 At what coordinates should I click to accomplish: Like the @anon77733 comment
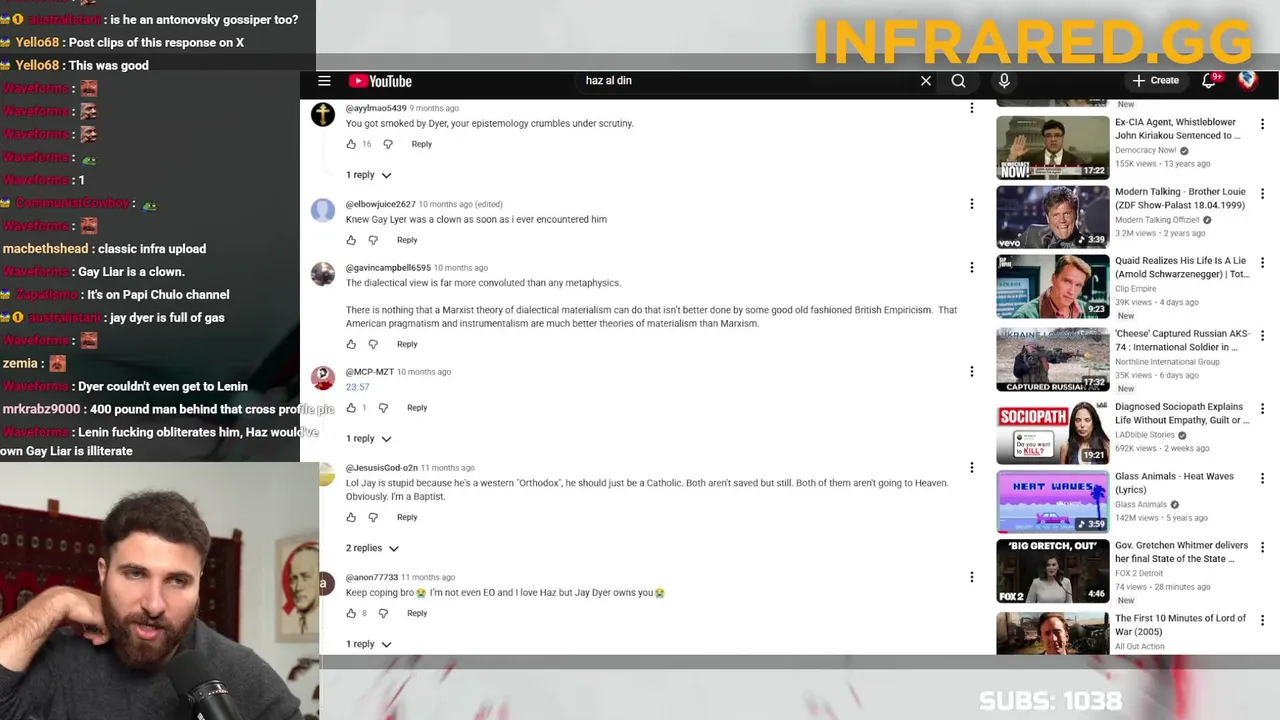coord(351,614)
